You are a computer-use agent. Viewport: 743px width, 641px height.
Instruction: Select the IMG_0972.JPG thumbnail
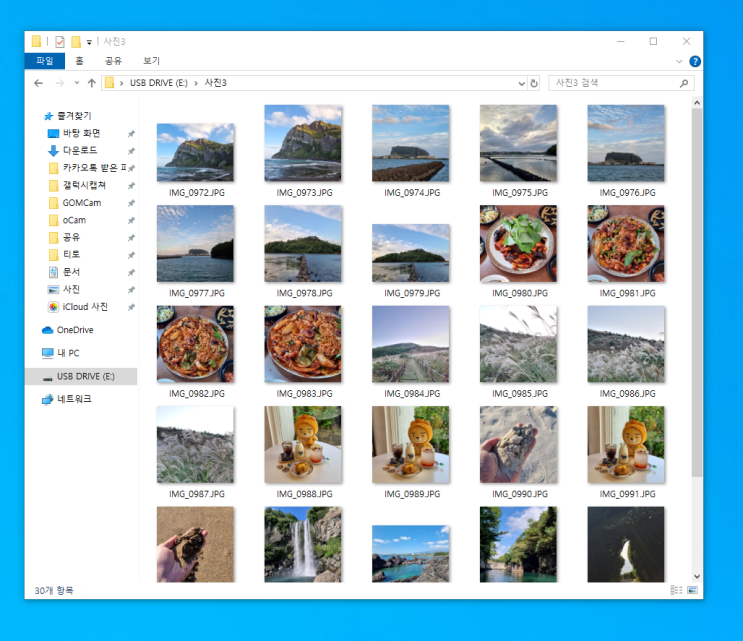195,152
